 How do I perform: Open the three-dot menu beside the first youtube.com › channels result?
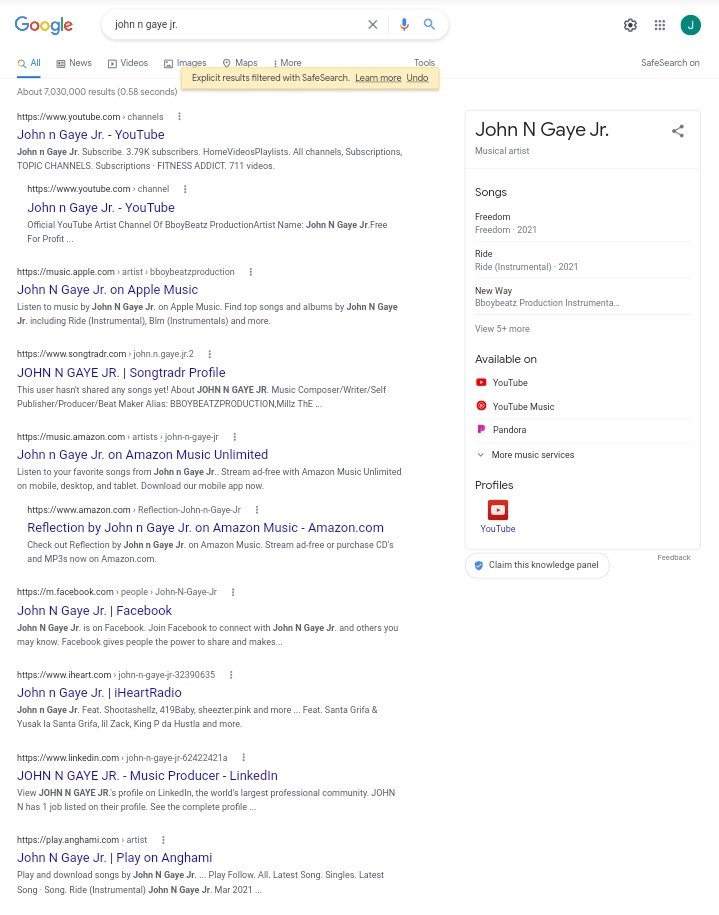tap(179, 117)
